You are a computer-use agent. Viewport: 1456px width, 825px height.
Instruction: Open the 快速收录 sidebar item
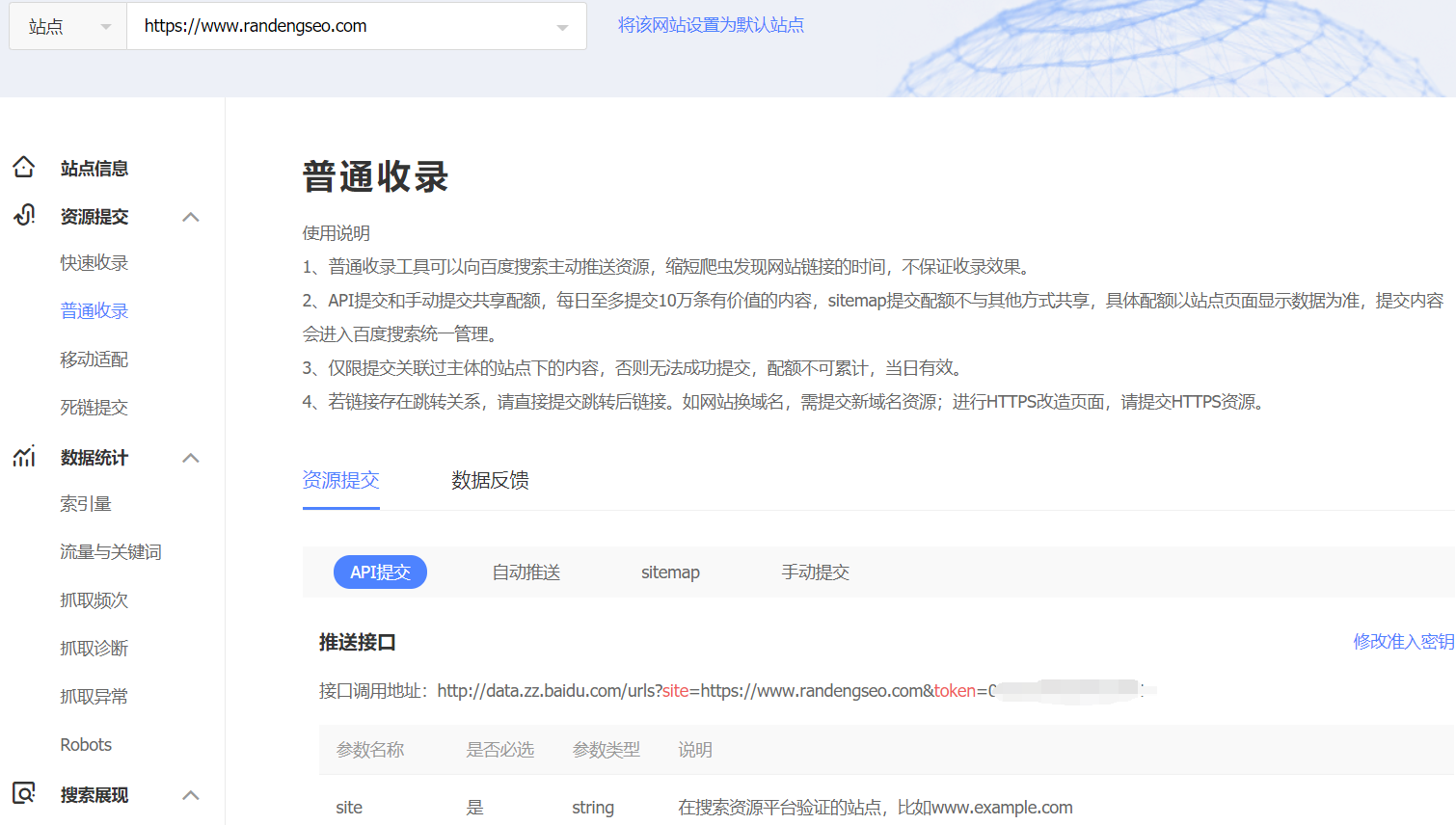(94, 263)
